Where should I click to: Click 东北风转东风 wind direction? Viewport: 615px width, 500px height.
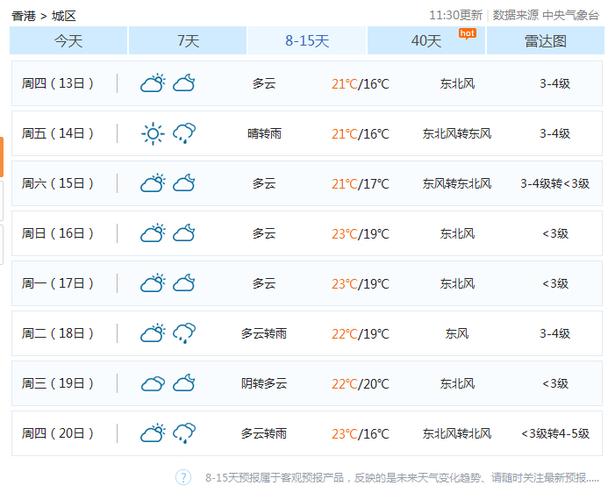pos(457,134)
